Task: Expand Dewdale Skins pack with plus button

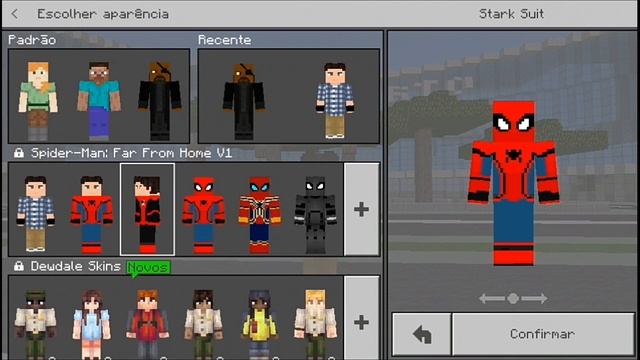Action: point(362,318)
